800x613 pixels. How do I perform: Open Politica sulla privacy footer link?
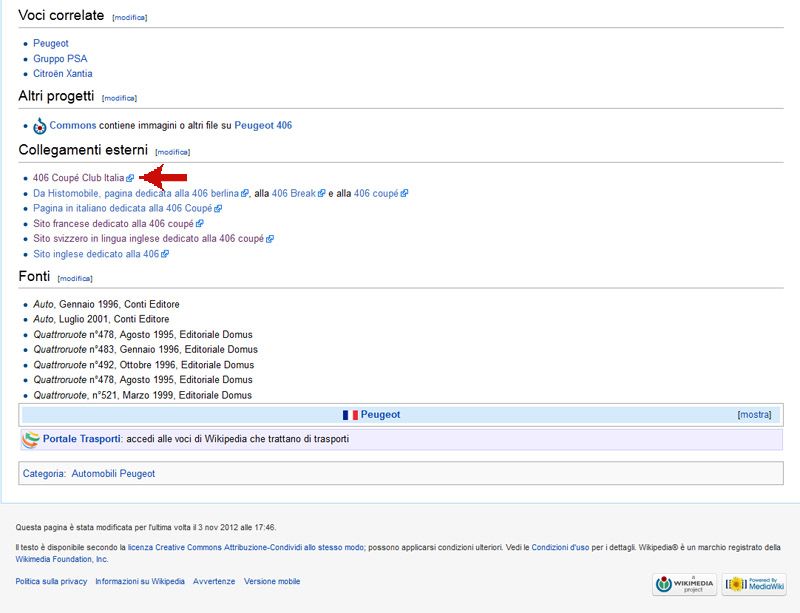[51, 581]
